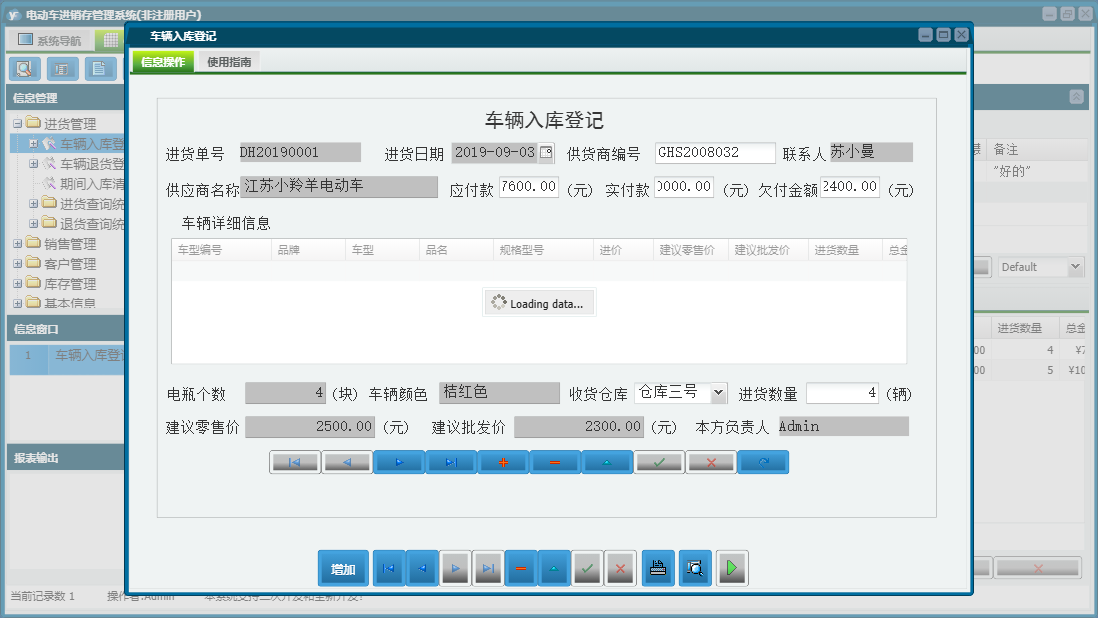Click the 建议零售价 column header

(x=690, y=250)
